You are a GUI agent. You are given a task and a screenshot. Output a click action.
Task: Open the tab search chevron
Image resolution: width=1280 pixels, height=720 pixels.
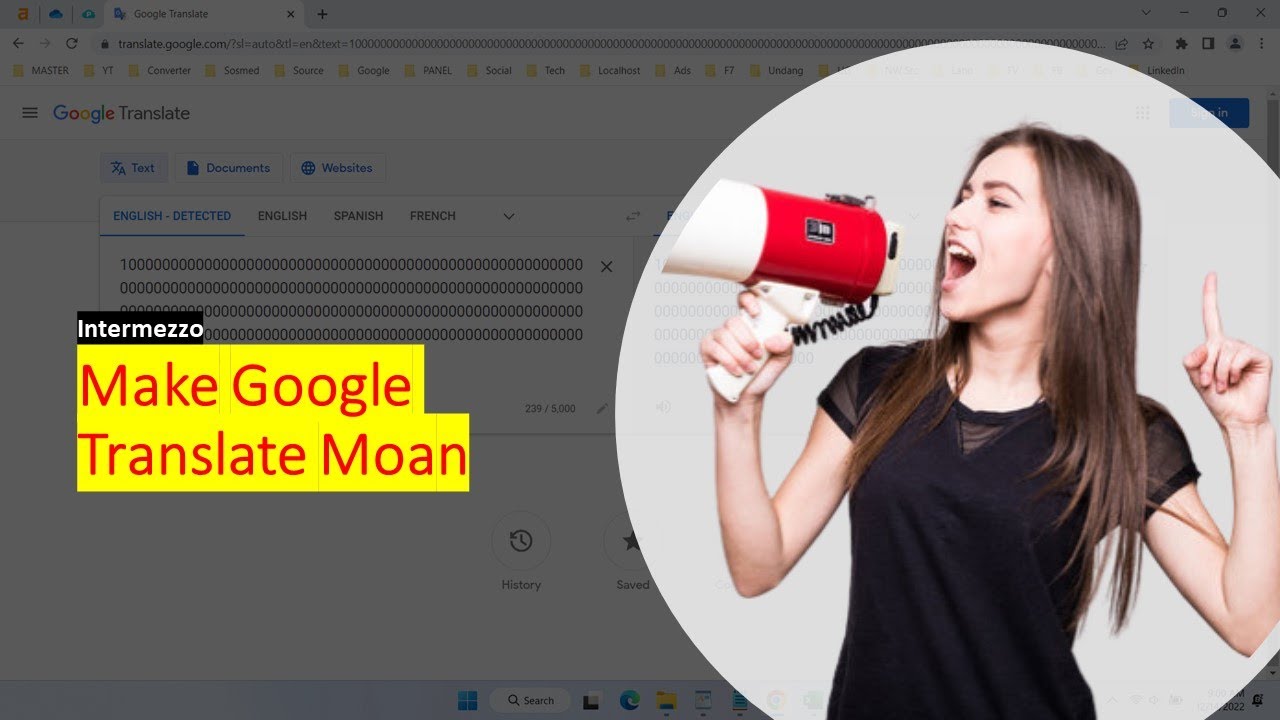click(x=1146, y=13)
